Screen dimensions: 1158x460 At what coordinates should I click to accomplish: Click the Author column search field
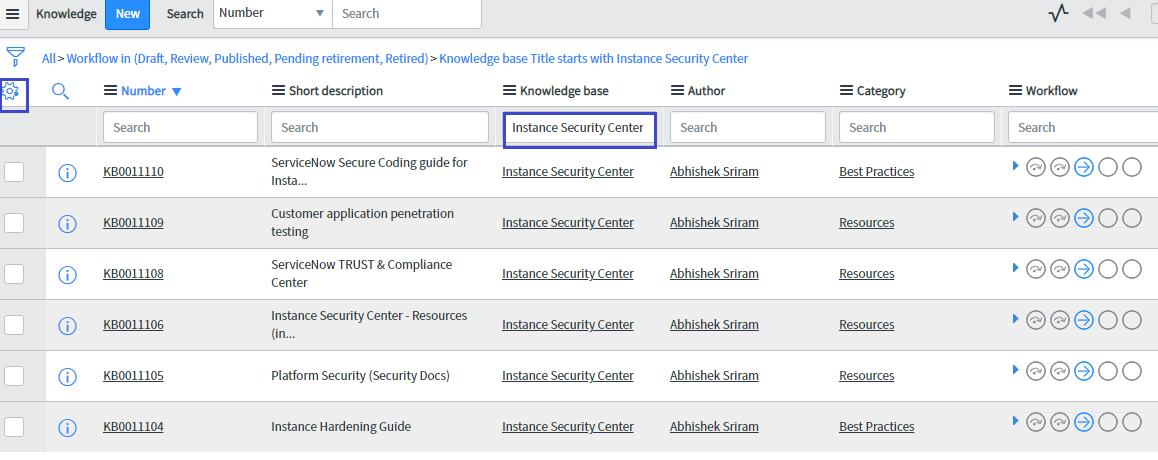tap(747, 127)
